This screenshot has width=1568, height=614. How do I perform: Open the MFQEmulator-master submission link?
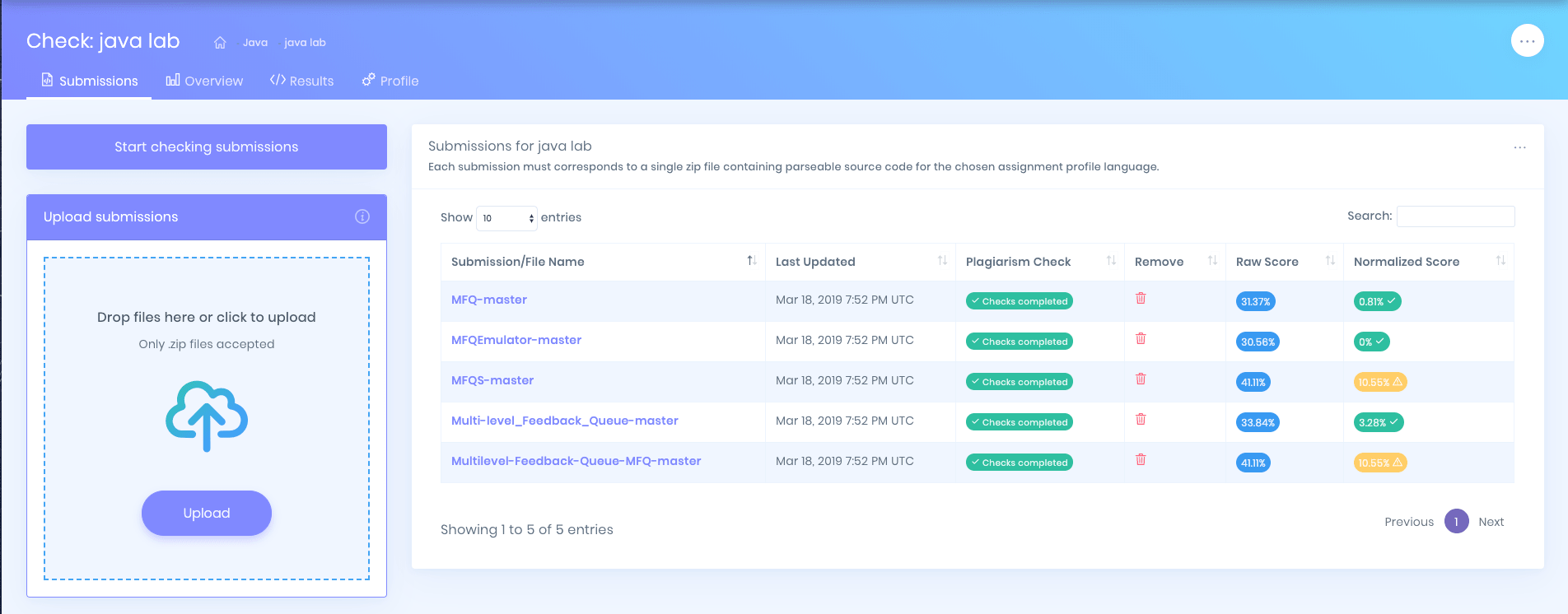click(516, 340)
